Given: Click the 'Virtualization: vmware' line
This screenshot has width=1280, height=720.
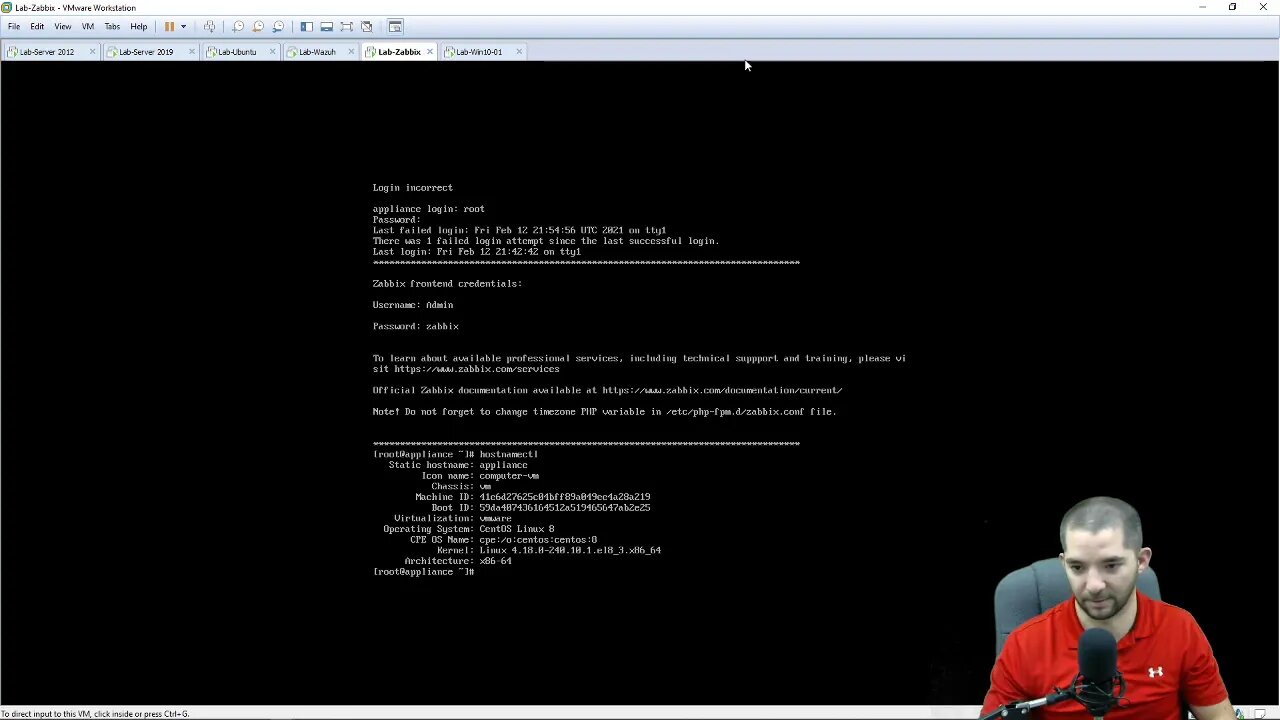Looking at the screenshot, I should (453, 518).
